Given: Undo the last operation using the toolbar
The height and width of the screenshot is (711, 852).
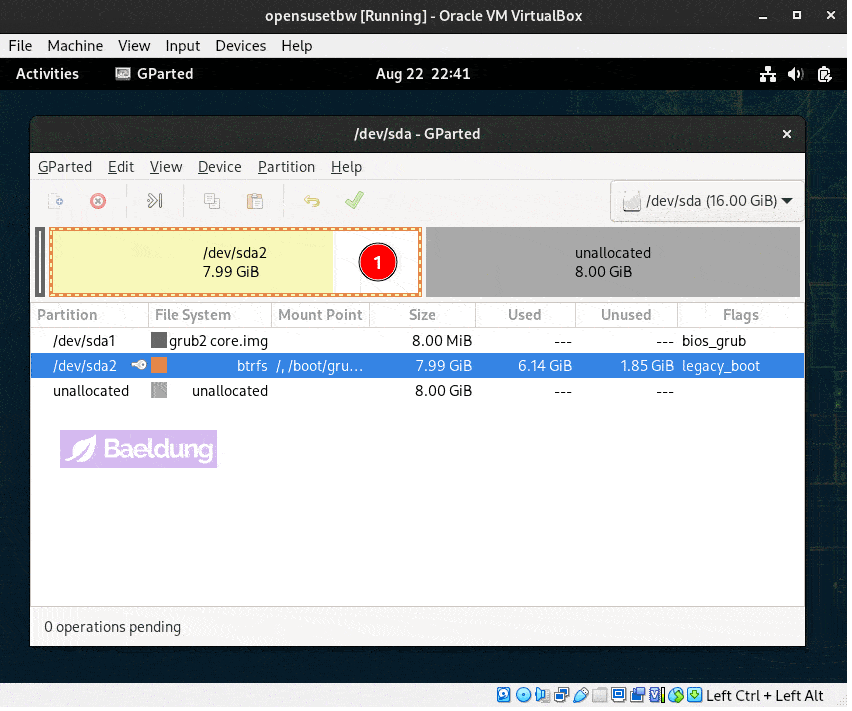Looking at the screenshot, I should (312, 201).
